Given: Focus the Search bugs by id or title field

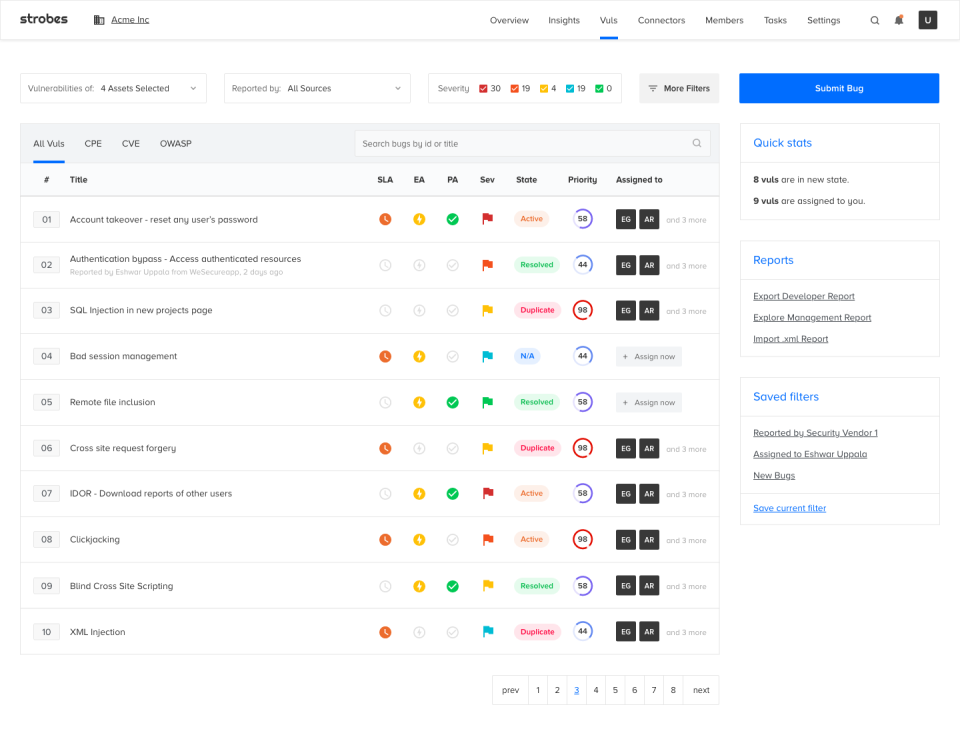Looking at the screenshot, I should point(532,143).
